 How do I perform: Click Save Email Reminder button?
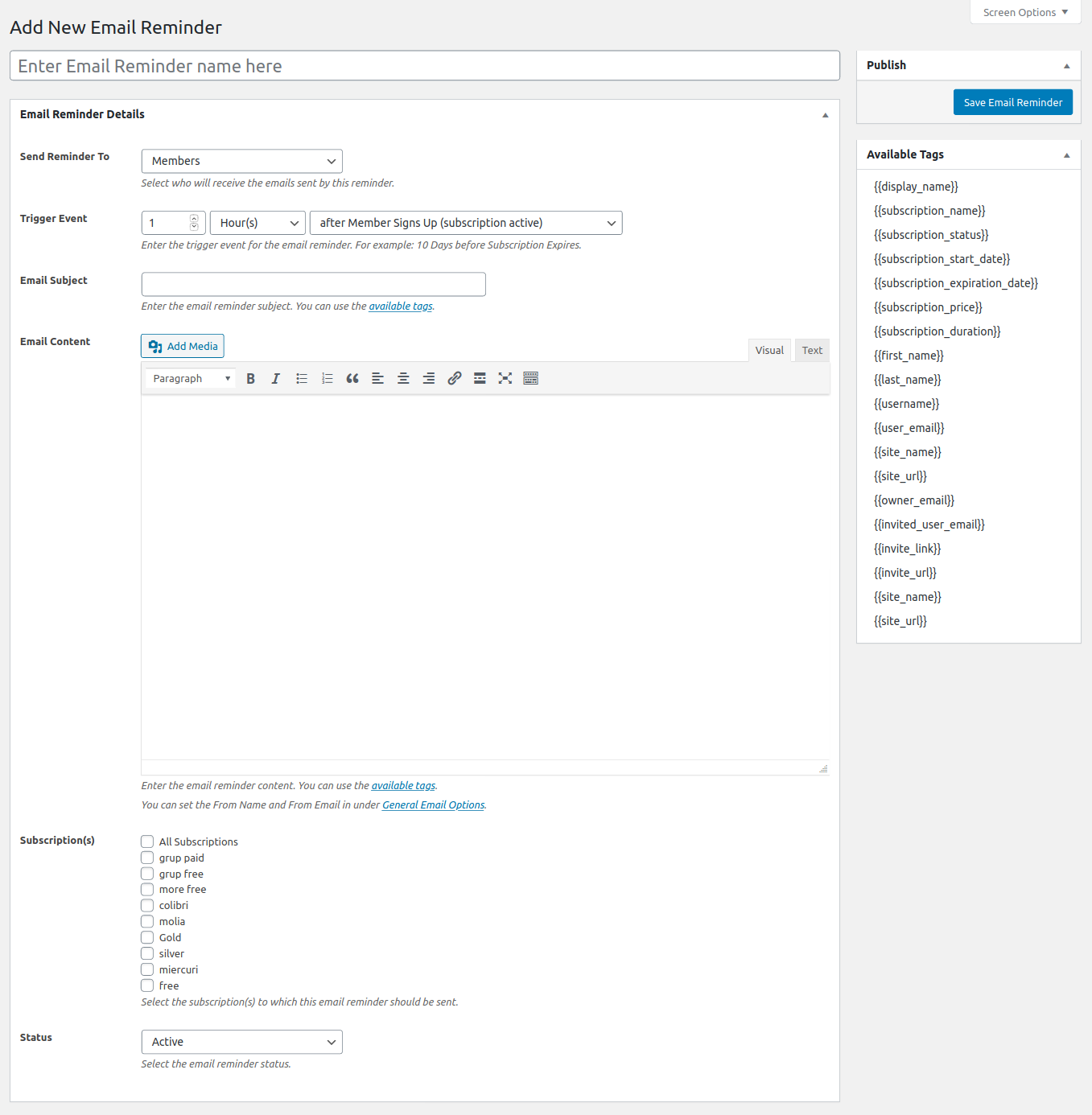tap(1013, 102)
